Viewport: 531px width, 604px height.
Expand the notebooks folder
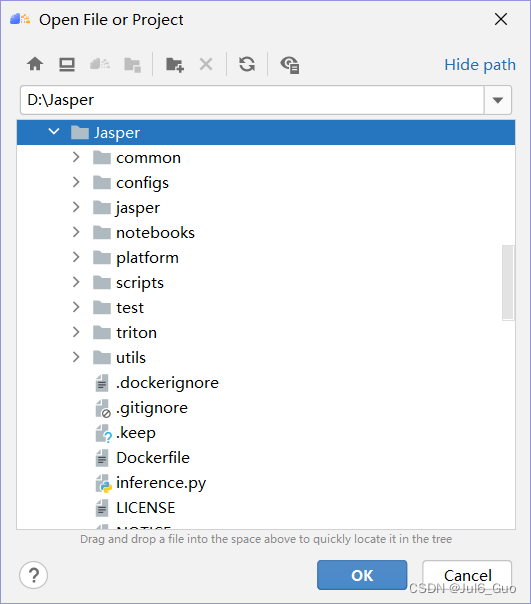76,232
